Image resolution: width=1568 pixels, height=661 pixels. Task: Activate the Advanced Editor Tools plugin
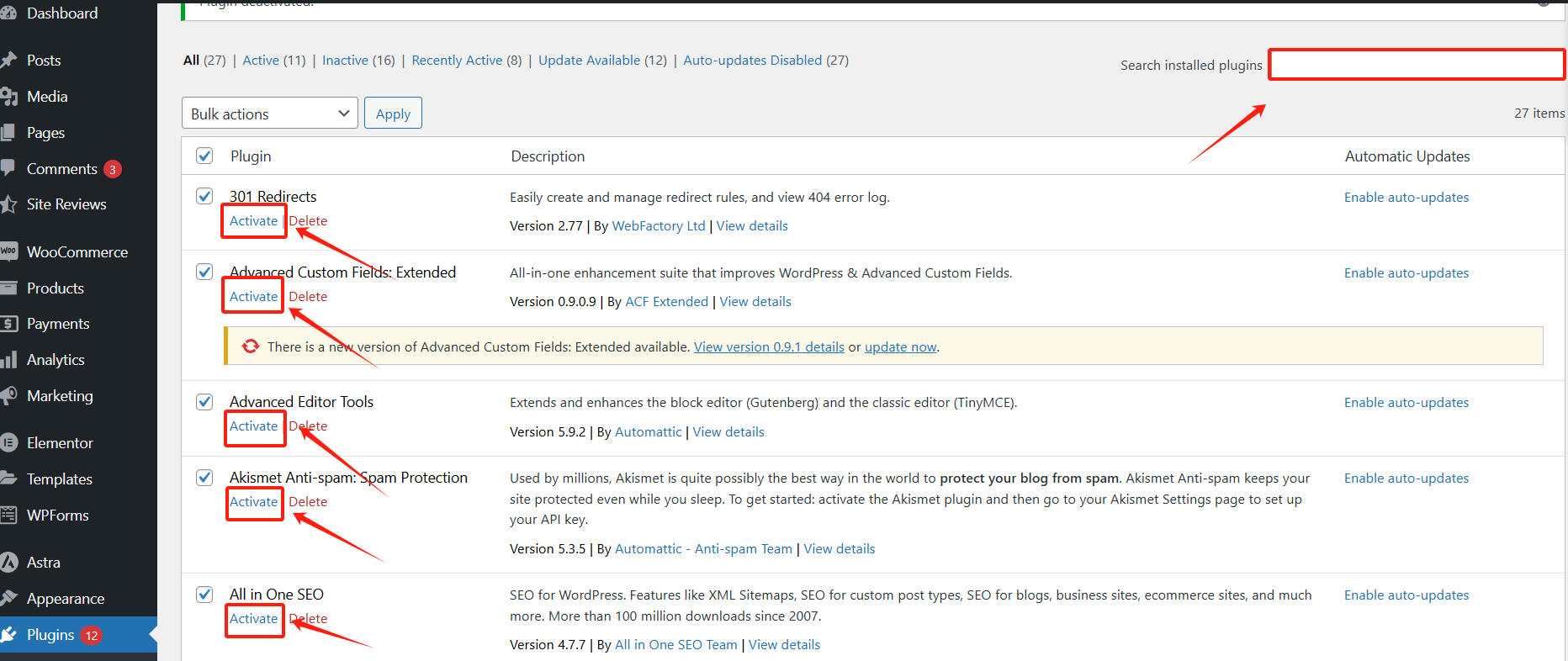click(253, 426)
